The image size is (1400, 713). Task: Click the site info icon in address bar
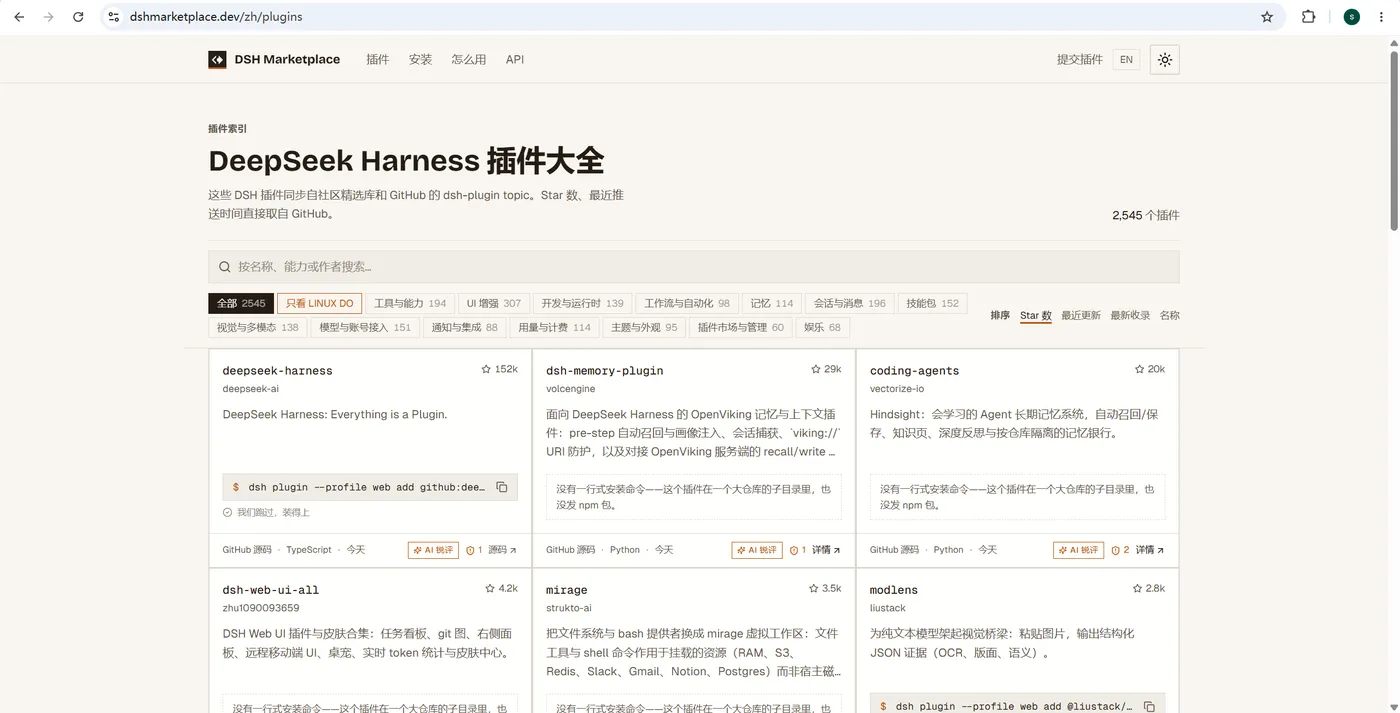point(114,17)
